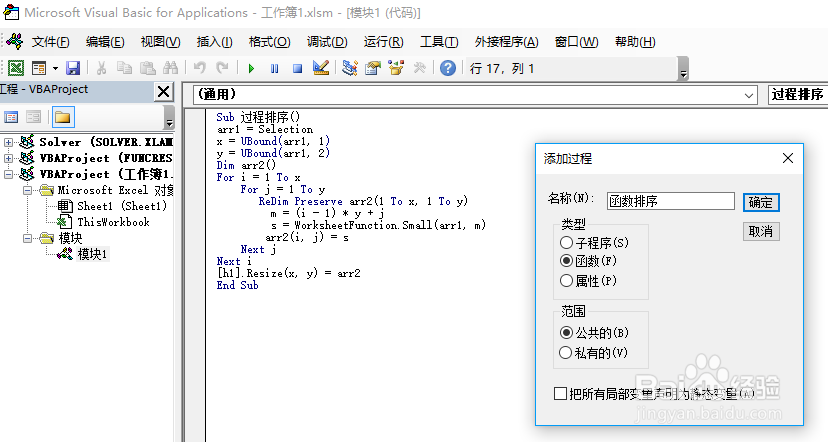Toggle Design Mode icon
828x442 pixels.
321,68
